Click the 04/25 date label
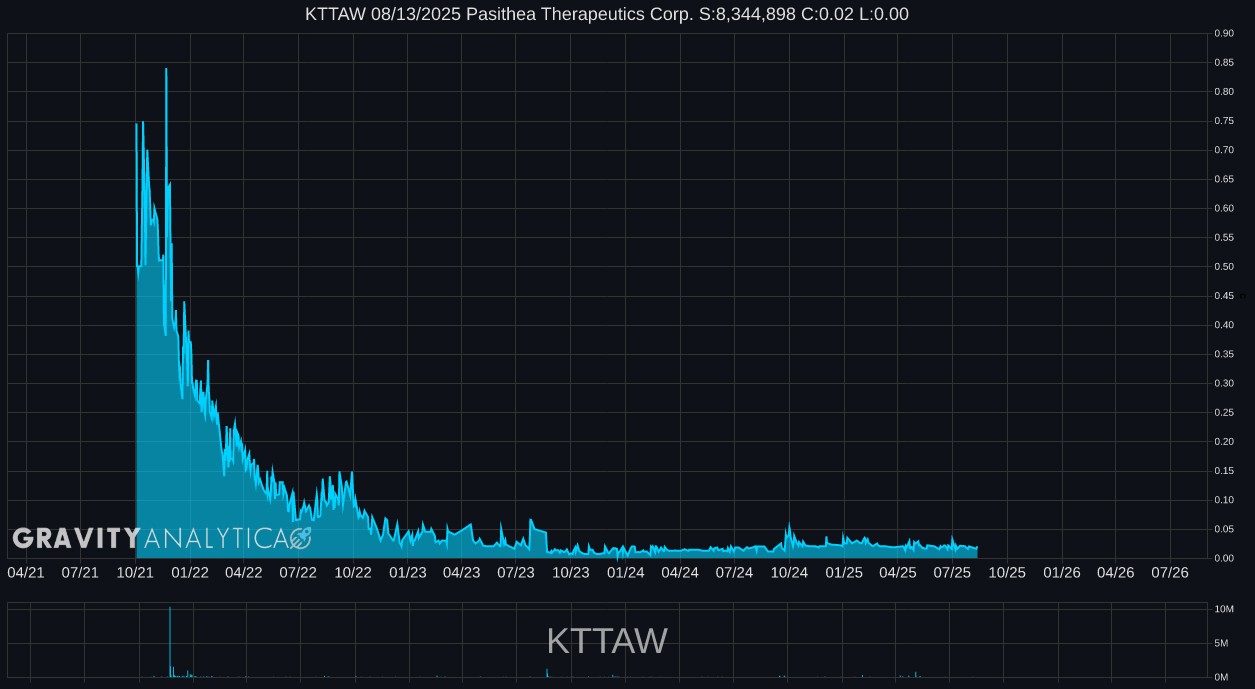1255x689 pixels. 898,572
